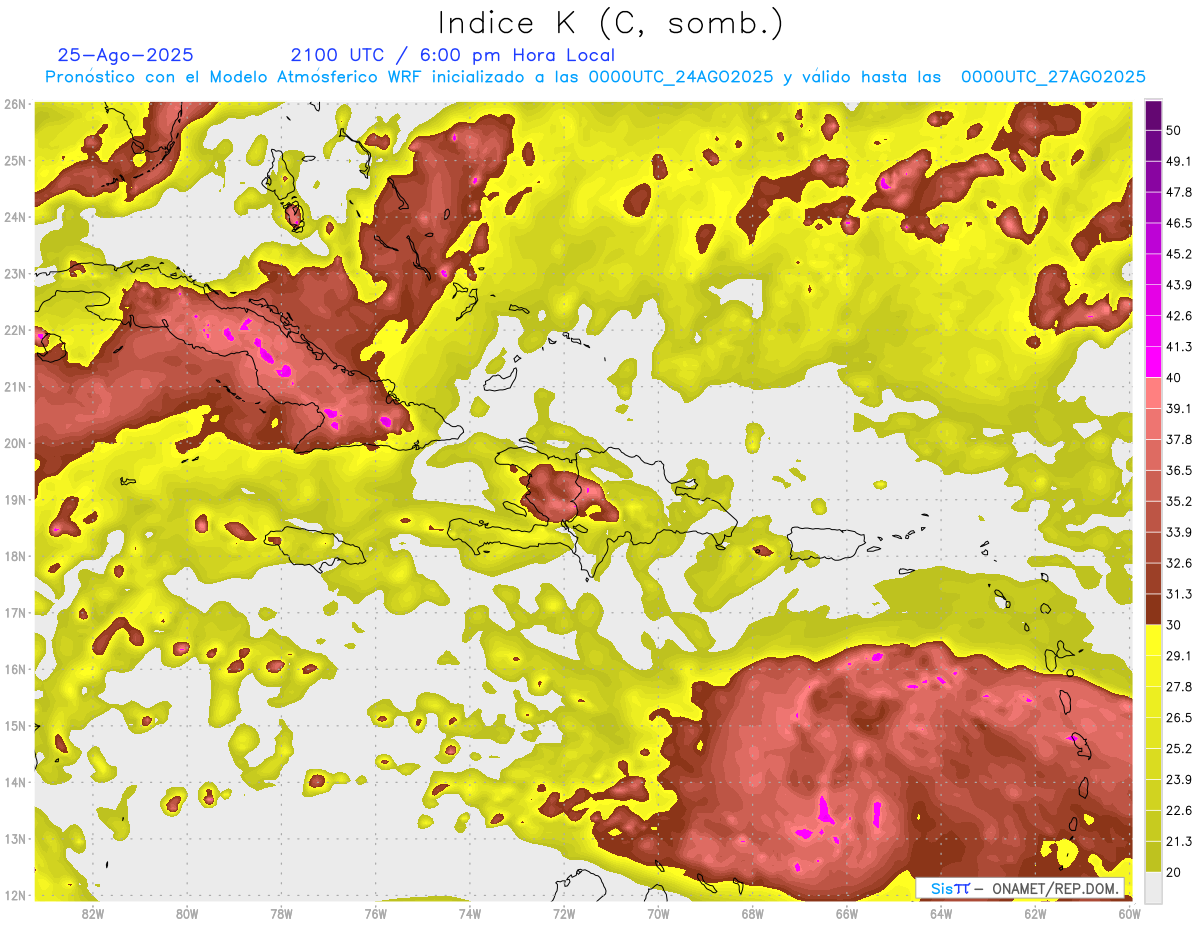Click the "70W" longitude label
This screenshot has width=1200, height=927.
[x=658, y=913]
